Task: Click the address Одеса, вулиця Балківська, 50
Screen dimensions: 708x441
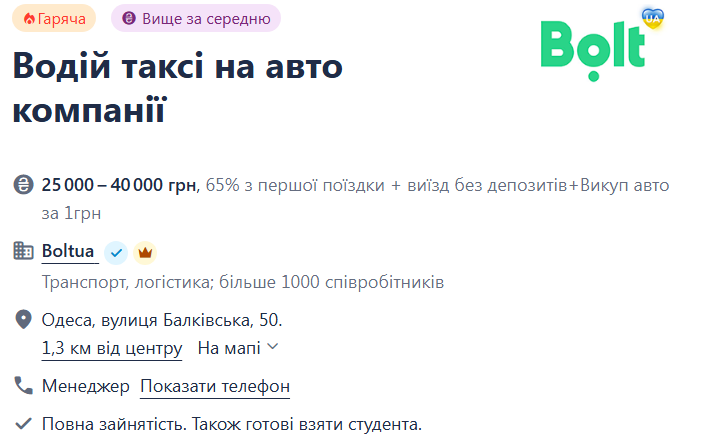Action: coord(162,320)
